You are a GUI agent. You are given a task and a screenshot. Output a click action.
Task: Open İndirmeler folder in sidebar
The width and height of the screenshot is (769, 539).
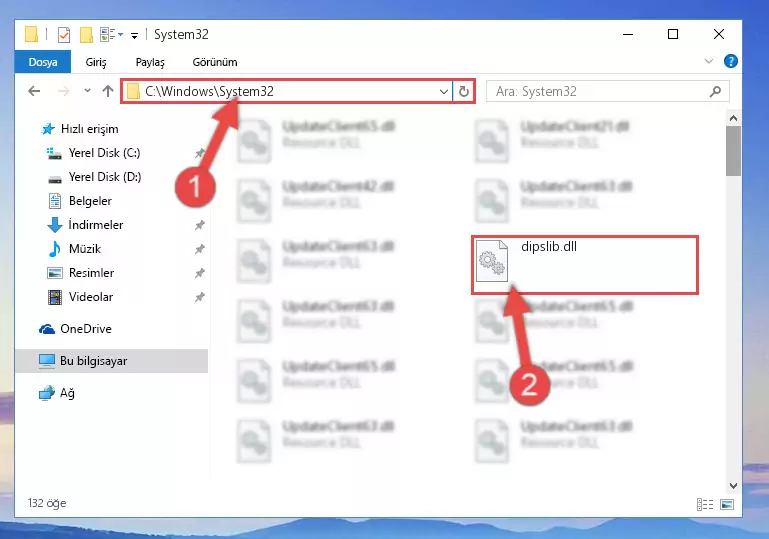coord(85,225)
